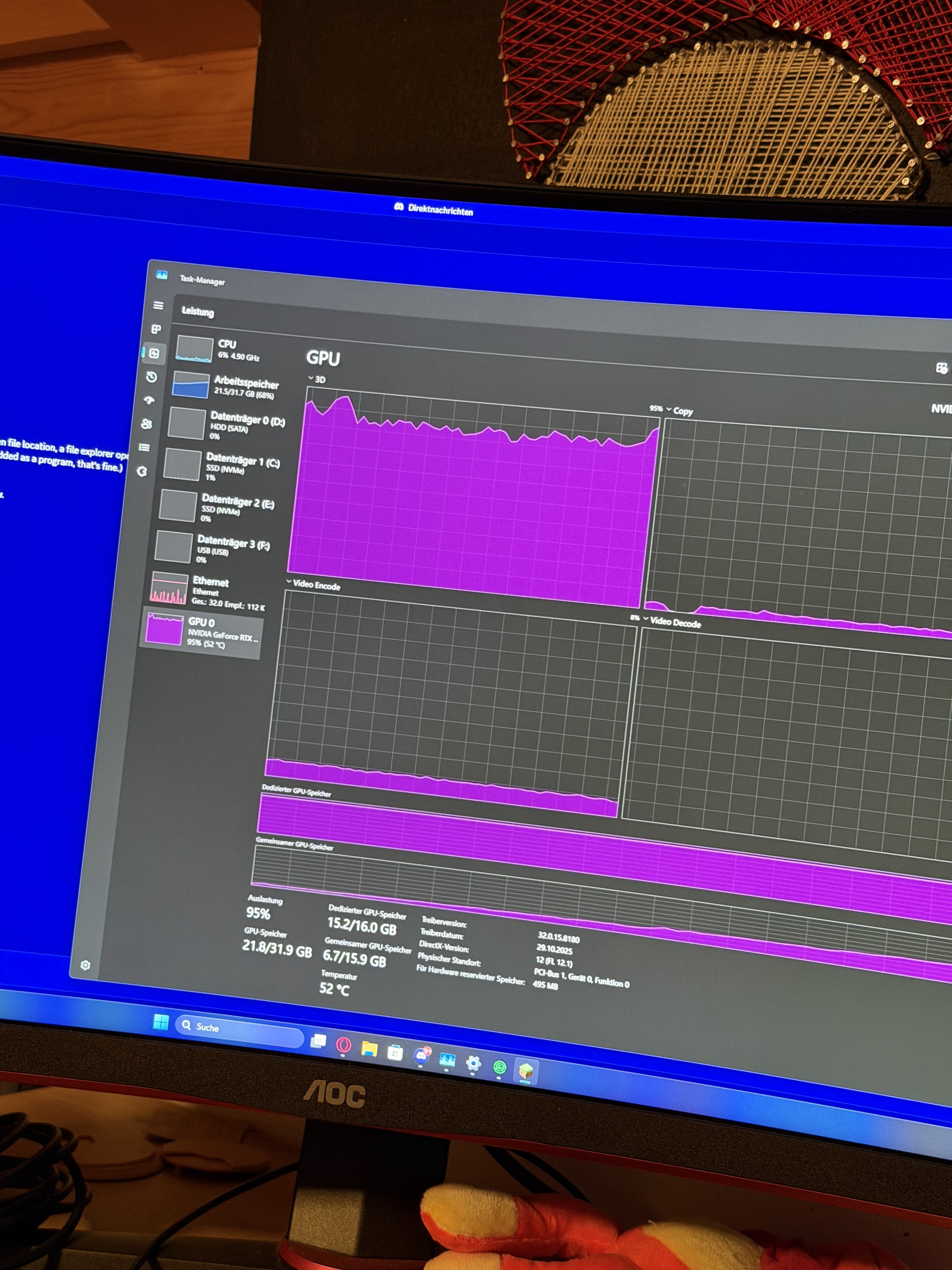952x1270 pixels.
Task: Open the Users page icon
Action: (x=147, y=424)
